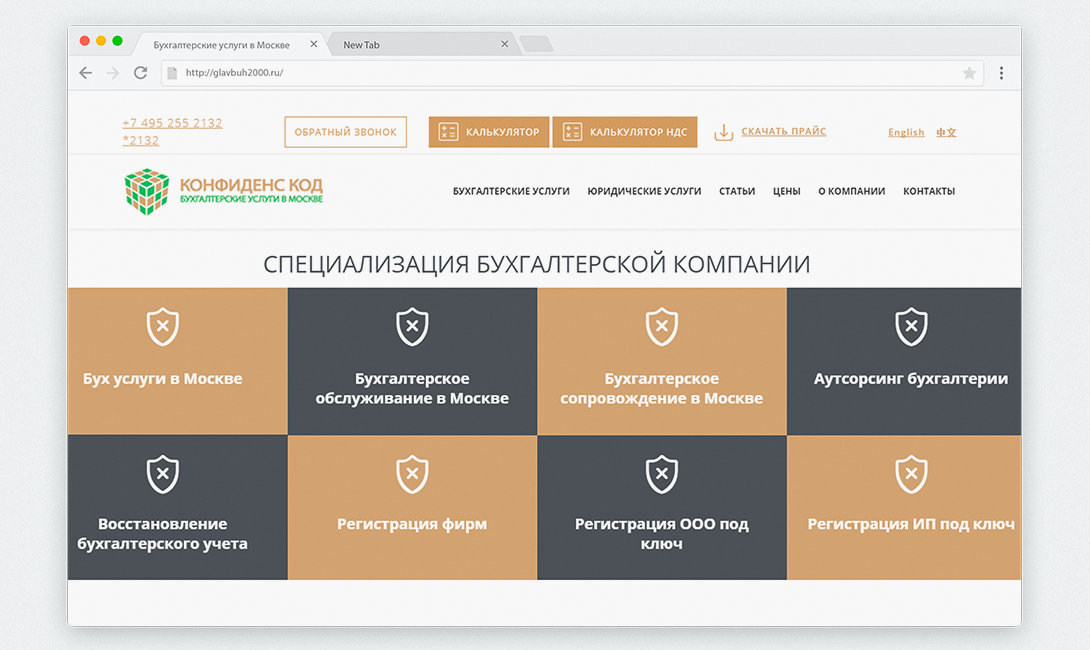The height and width of the screenshot is (650, 1090).
Task: Open Юридические услуги menu item
Action: point(644,191)
